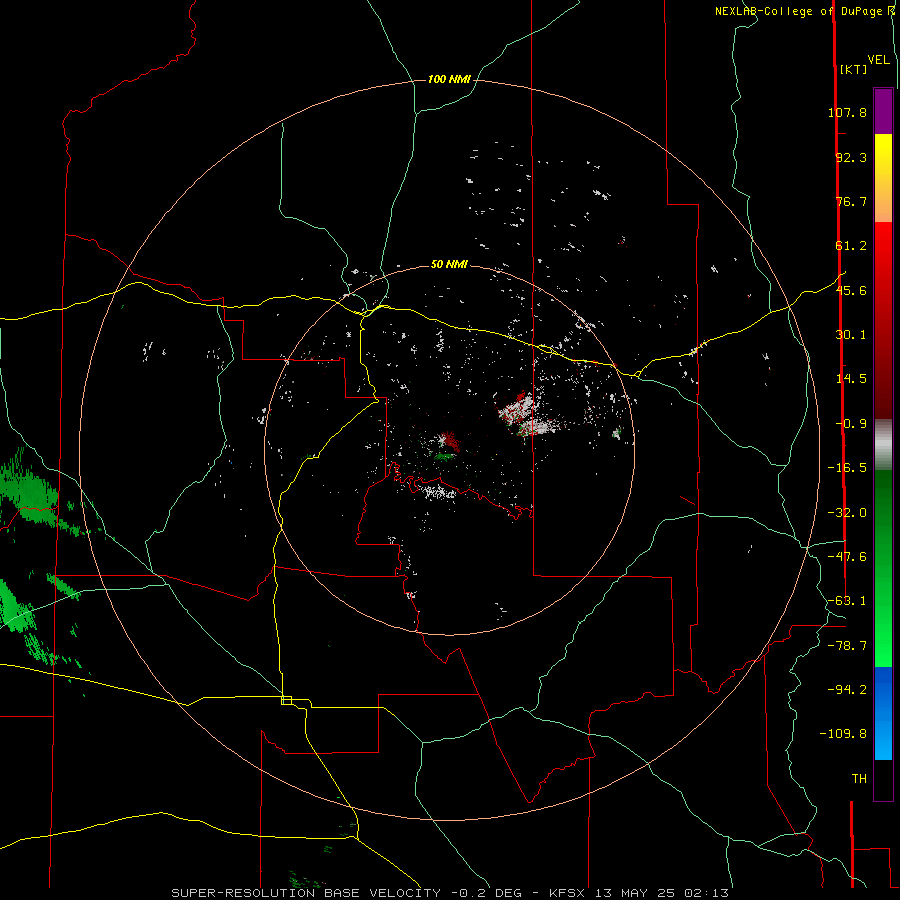
Task: Click the [KT] units label
Action: click(854, 69)
